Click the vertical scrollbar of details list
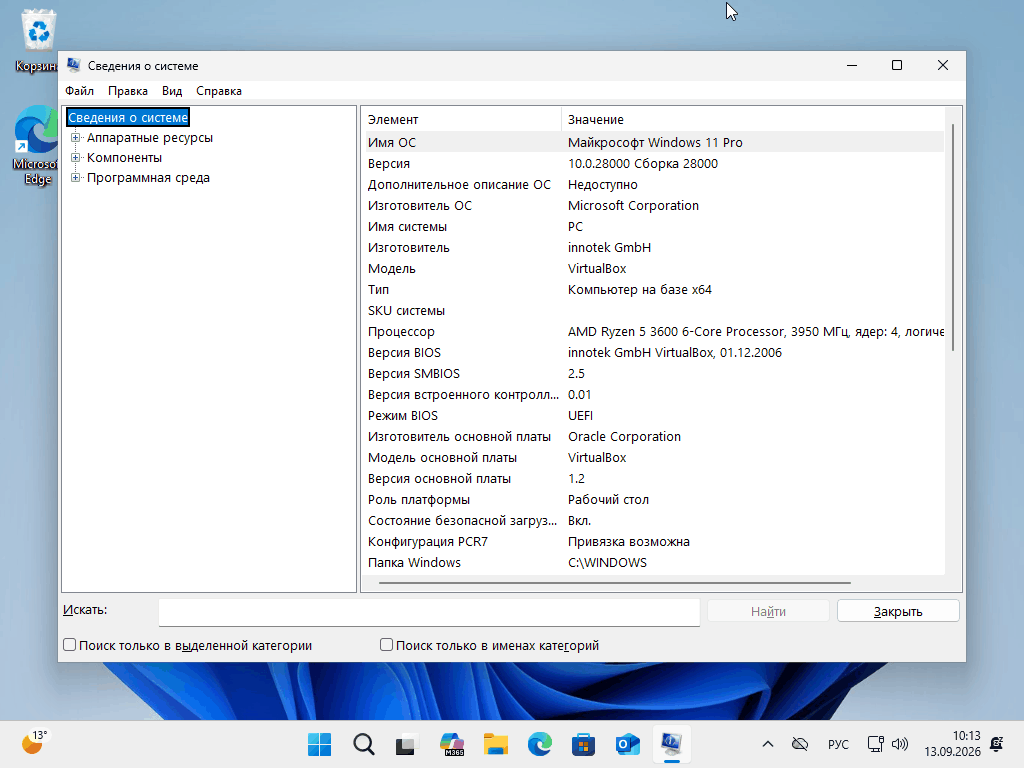The height and width of the screenshot is (768, 1024). (953, 238)
